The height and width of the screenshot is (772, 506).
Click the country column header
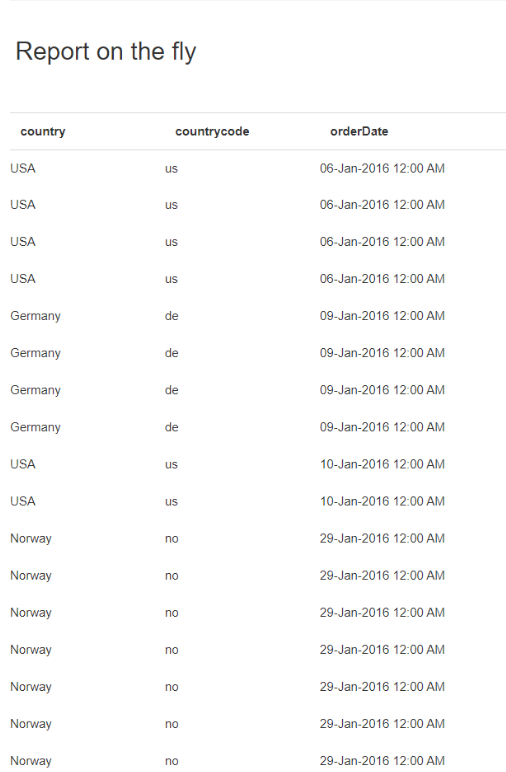[43, 131]
